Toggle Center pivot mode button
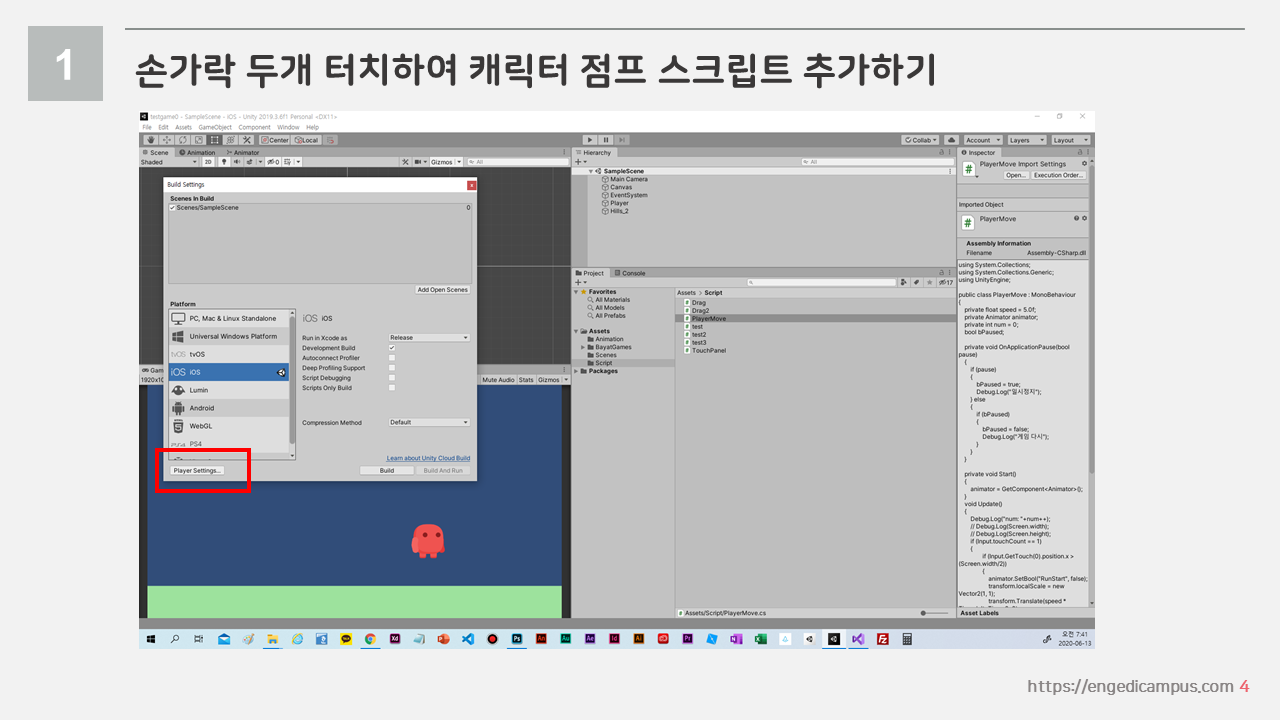Image resolution: width=1280 pixels, height=720 pixels. pyautogui.click(x=275, y=140)
